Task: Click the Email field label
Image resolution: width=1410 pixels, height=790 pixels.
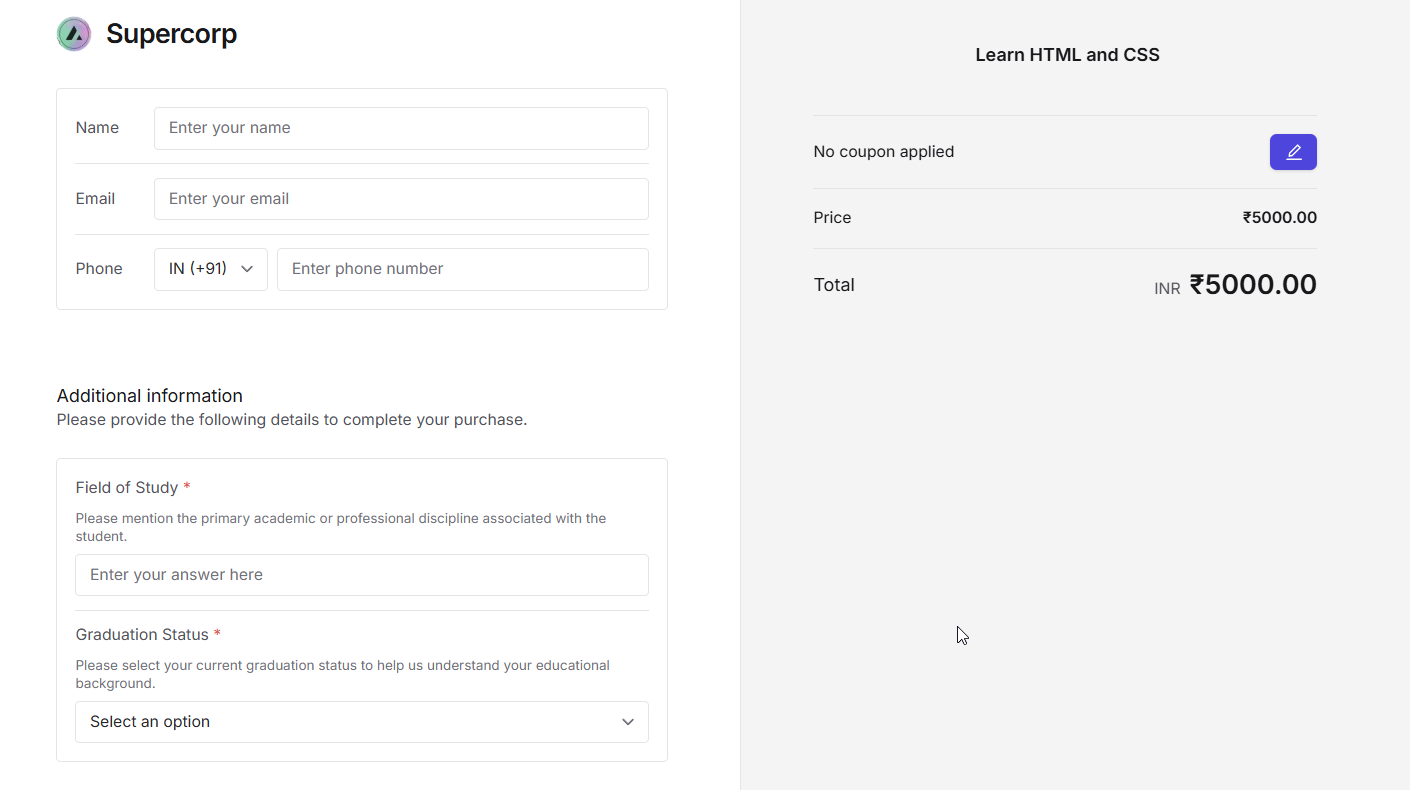Action: click(x=95, y=199)
